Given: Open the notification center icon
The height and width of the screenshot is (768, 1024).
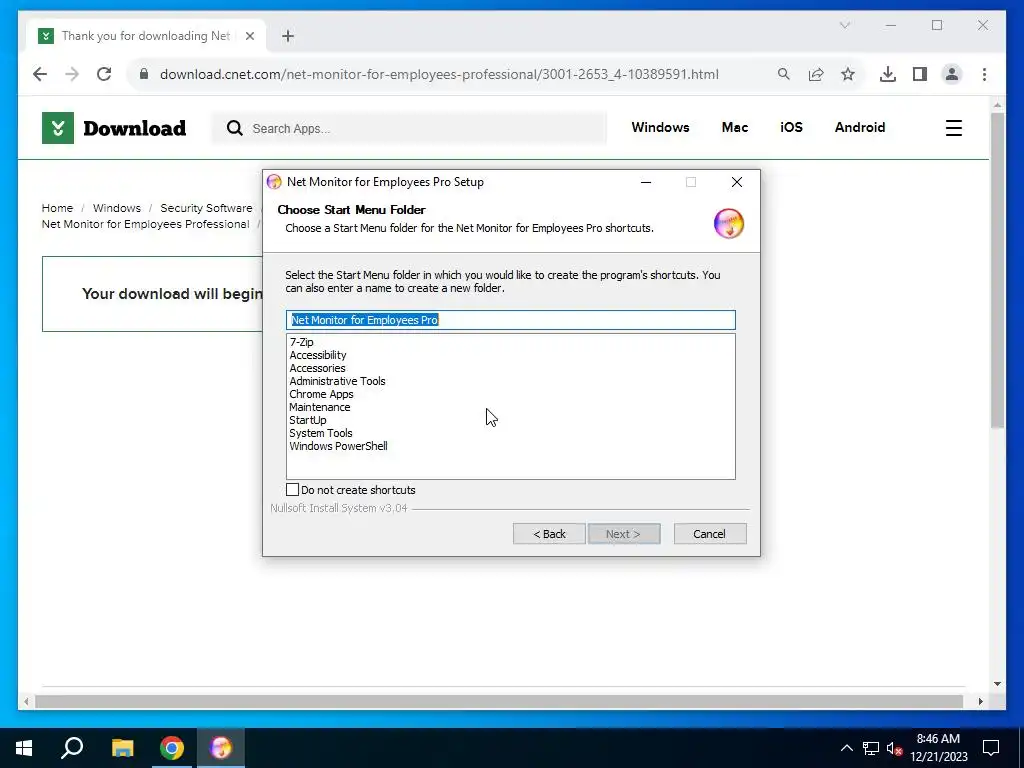Looking at the screenshot, I should click(991, 748).
